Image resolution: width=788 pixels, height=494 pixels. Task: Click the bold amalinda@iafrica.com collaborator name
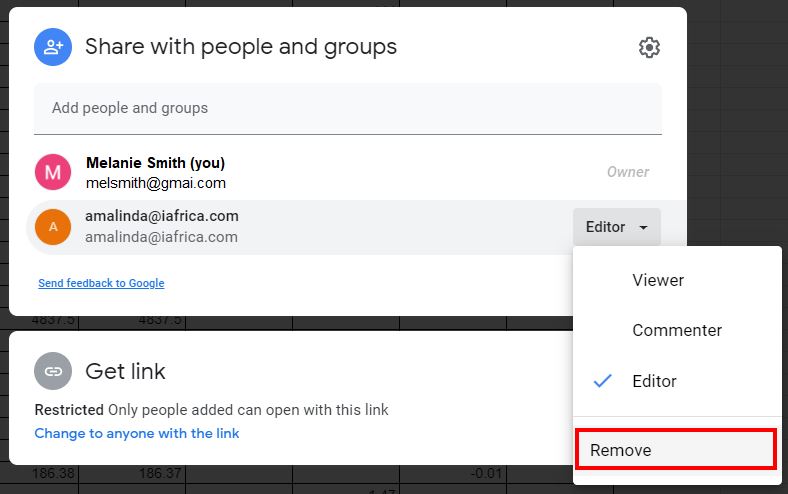point(161,216)
